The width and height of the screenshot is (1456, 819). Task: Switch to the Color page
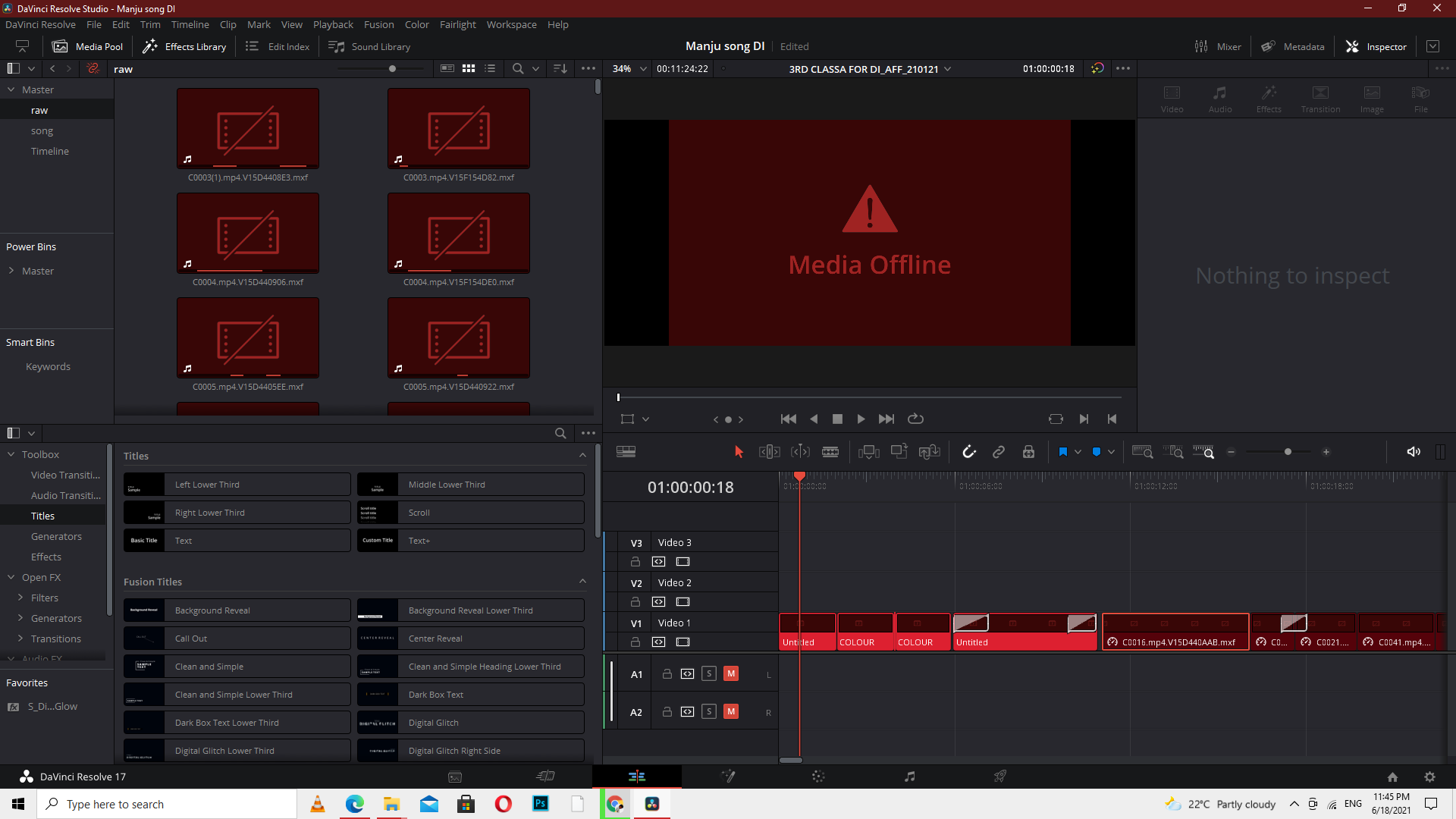(818, 776)
